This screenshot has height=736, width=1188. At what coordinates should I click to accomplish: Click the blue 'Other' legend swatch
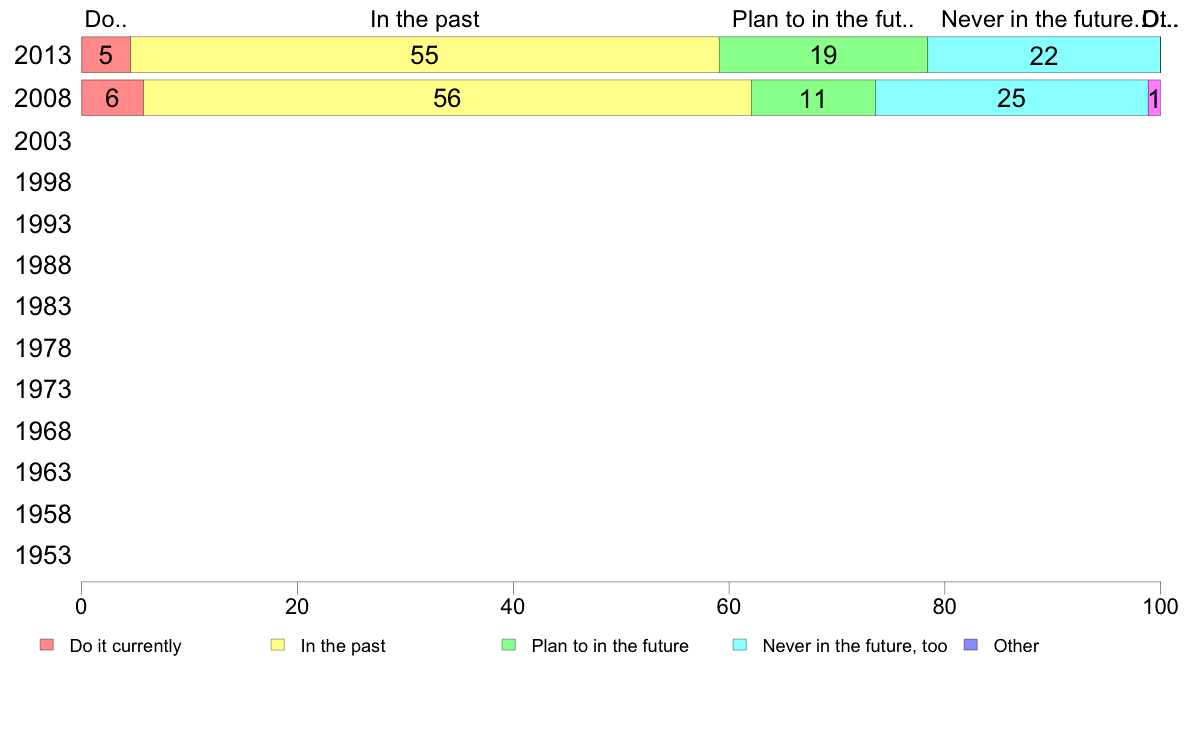(x=971, y=645)
